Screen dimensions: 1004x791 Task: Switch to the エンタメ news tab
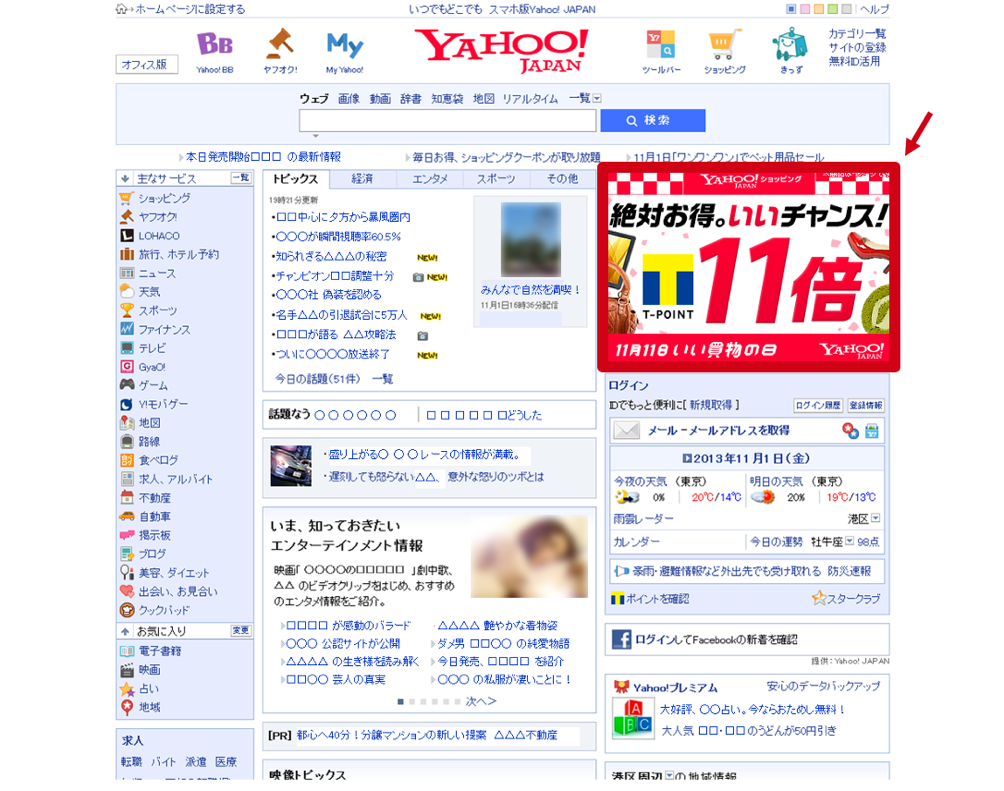click(430, 179)
